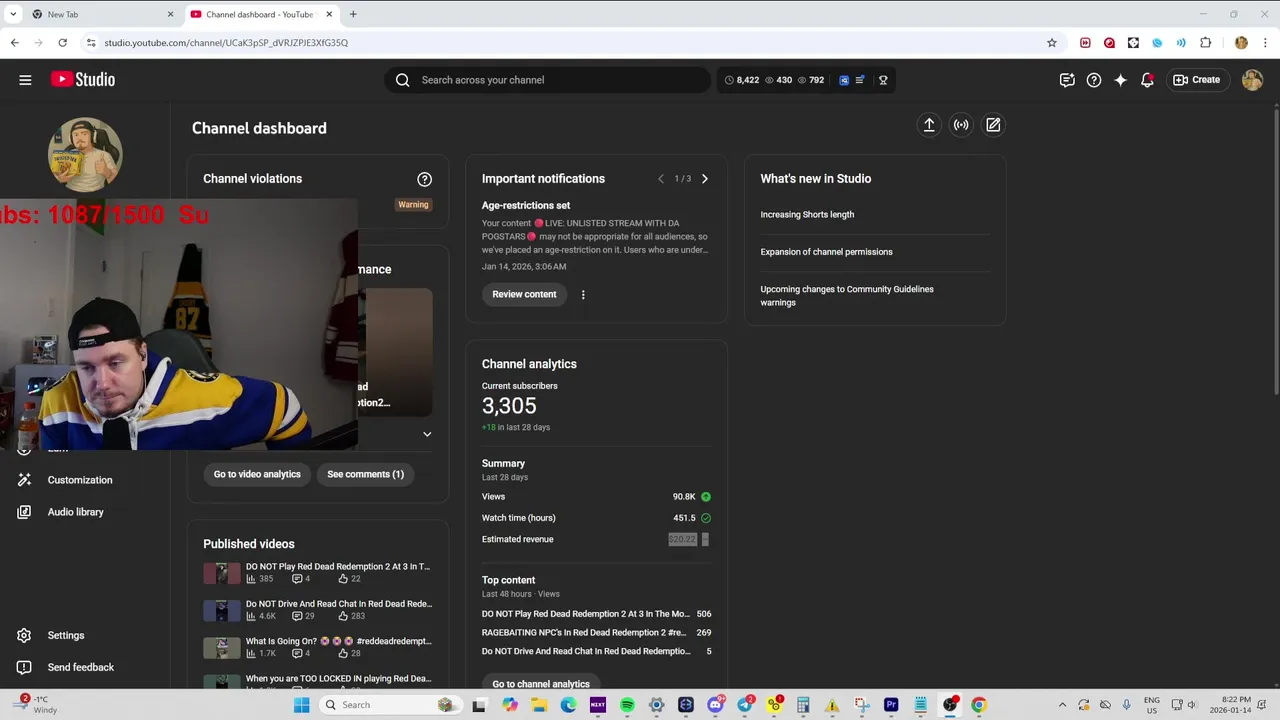Click the Create post pencil icon
This screenshot has height=720, width=1280.
click(x=993, y=125)
